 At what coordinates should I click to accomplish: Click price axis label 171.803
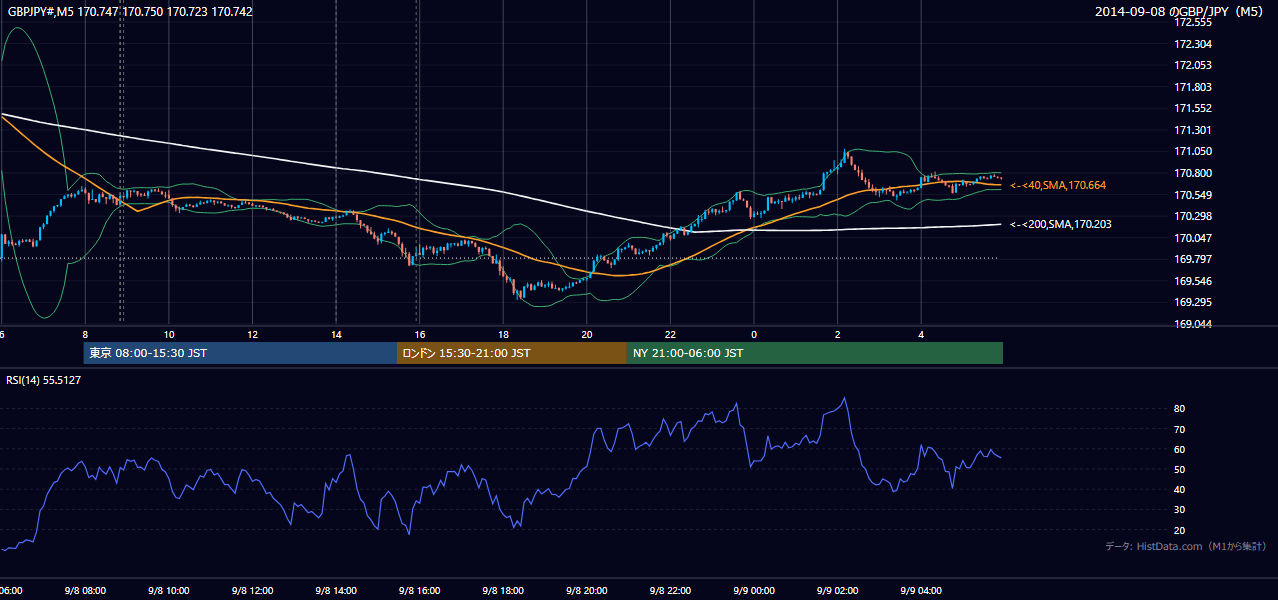(x=1193, y=87)
